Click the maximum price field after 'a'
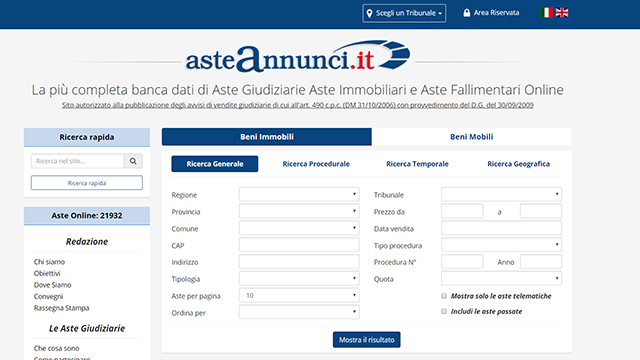Image resolution: width=640 pixels, height=360 pixels. (541, 211)
